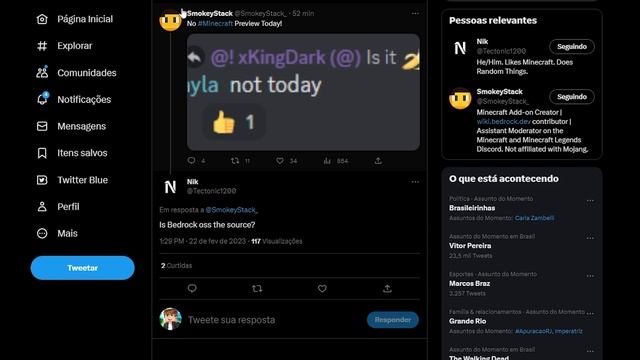Like Nik's tweet with the heart icon
The width and height of the screenshot is (640, 360).
[x=322, y=289]
